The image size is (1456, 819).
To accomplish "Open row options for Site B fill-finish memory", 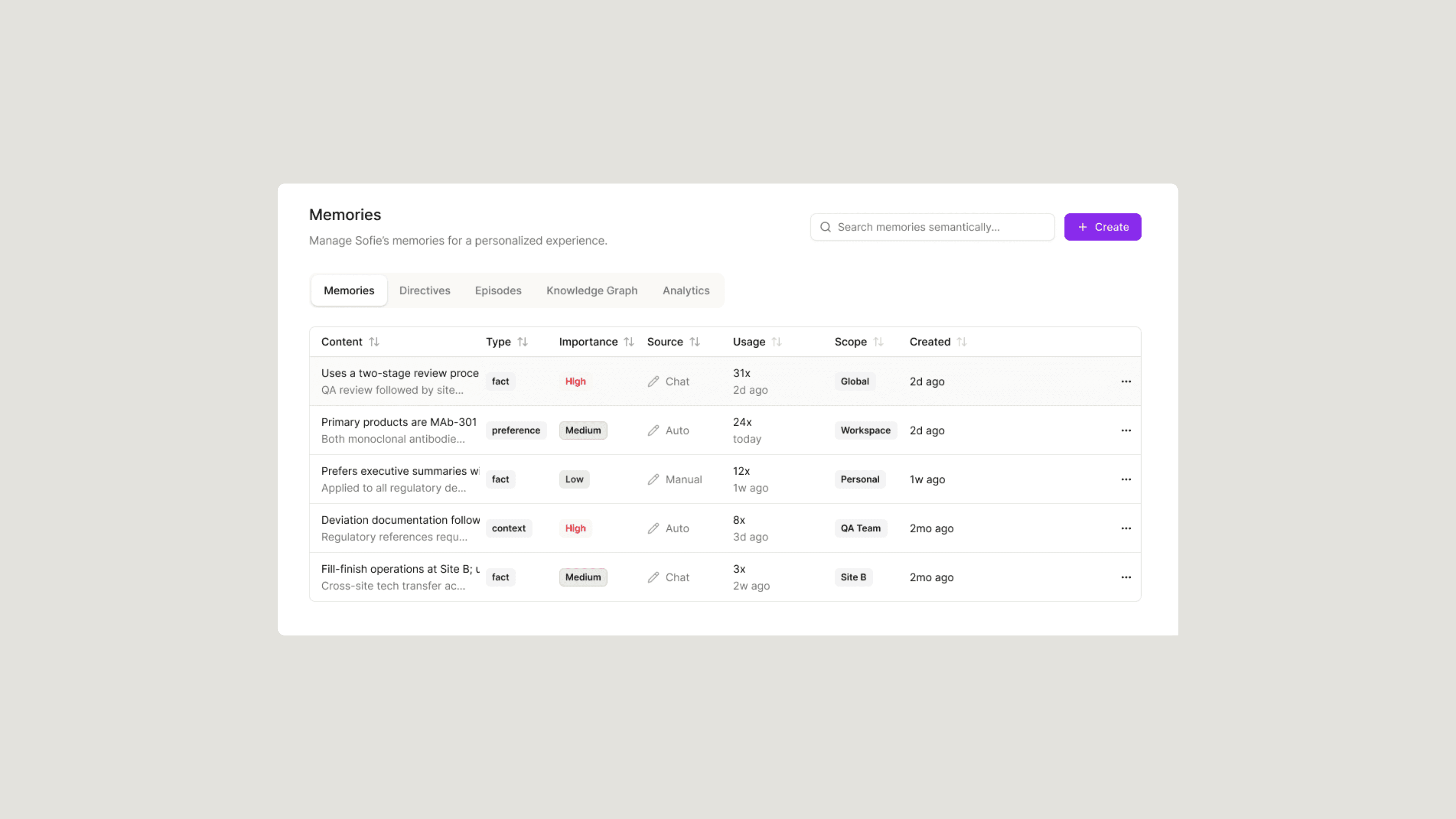I will coord(1125,577).
